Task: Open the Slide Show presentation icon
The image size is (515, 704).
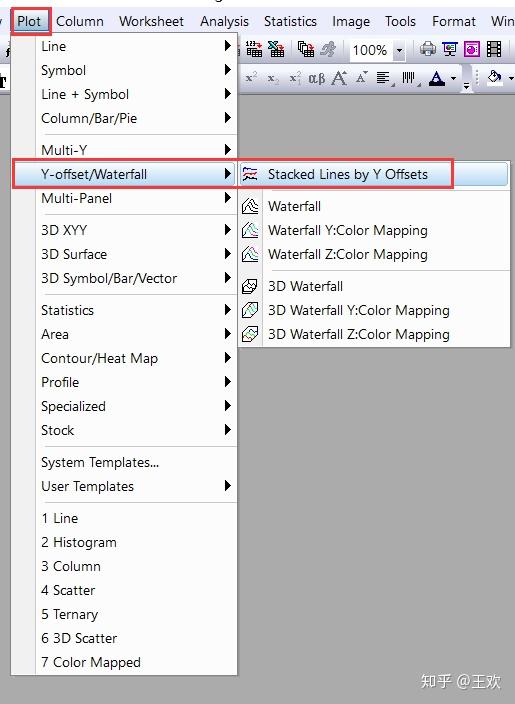Action: click(449, 49)
